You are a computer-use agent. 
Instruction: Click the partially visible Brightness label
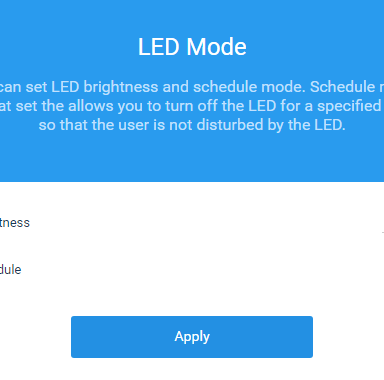pyautogui.click(x=15, y=223)
